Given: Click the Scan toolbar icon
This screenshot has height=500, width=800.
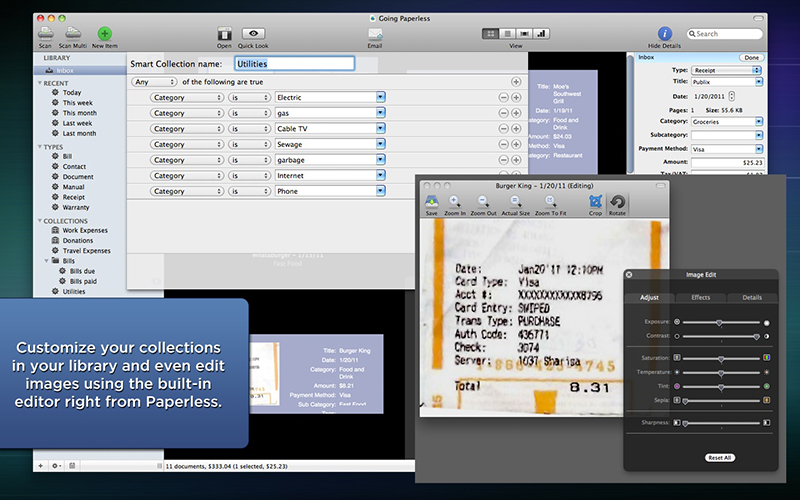Looking at the screenshot, I should point(45,34).
